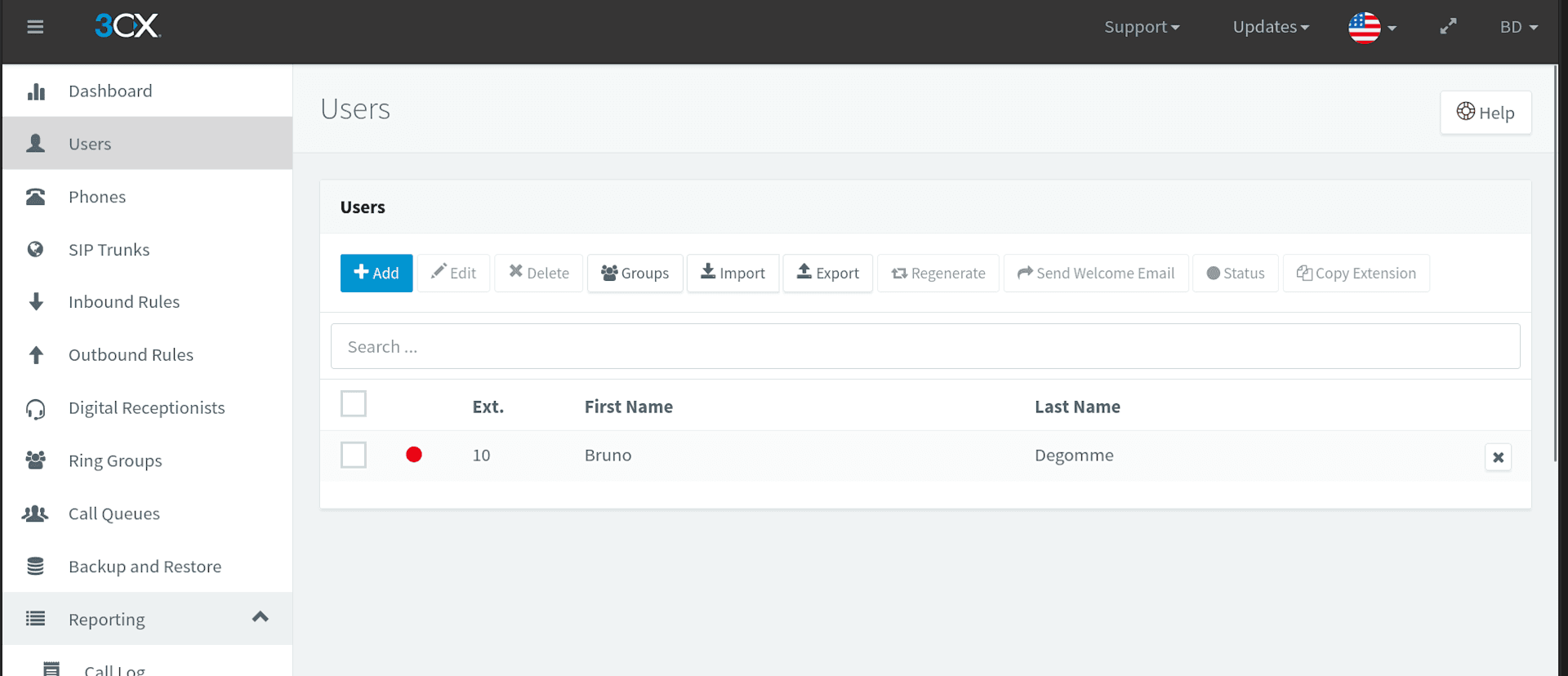Open the Updates dropdown menu
This screenshot has height=676, width=1568.
click(x=1270, y=27)
